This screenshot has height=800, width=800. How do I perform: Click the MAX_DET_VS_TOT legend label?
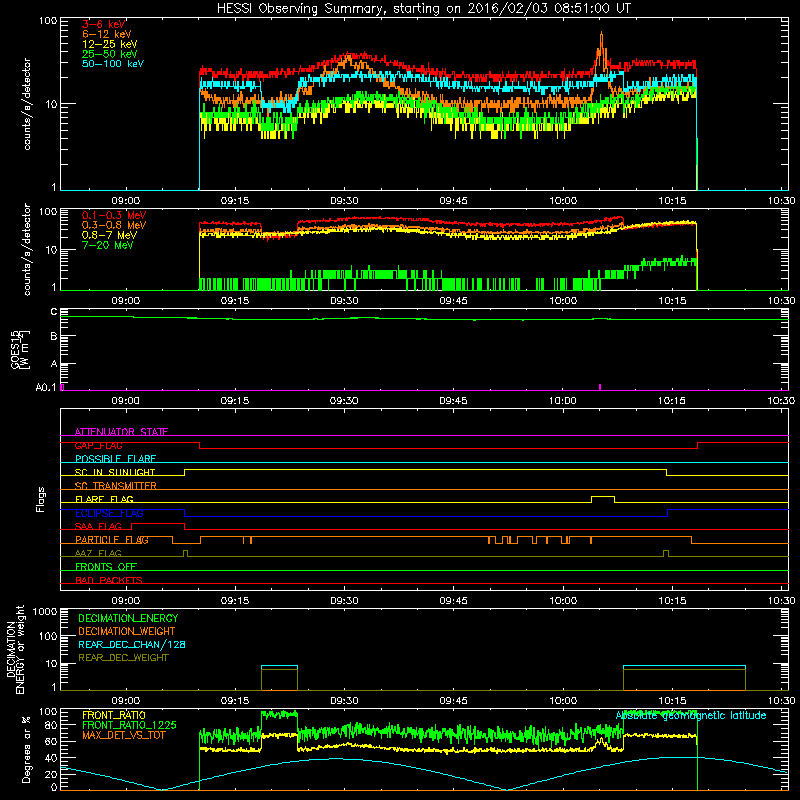click(x=123, y=735)
